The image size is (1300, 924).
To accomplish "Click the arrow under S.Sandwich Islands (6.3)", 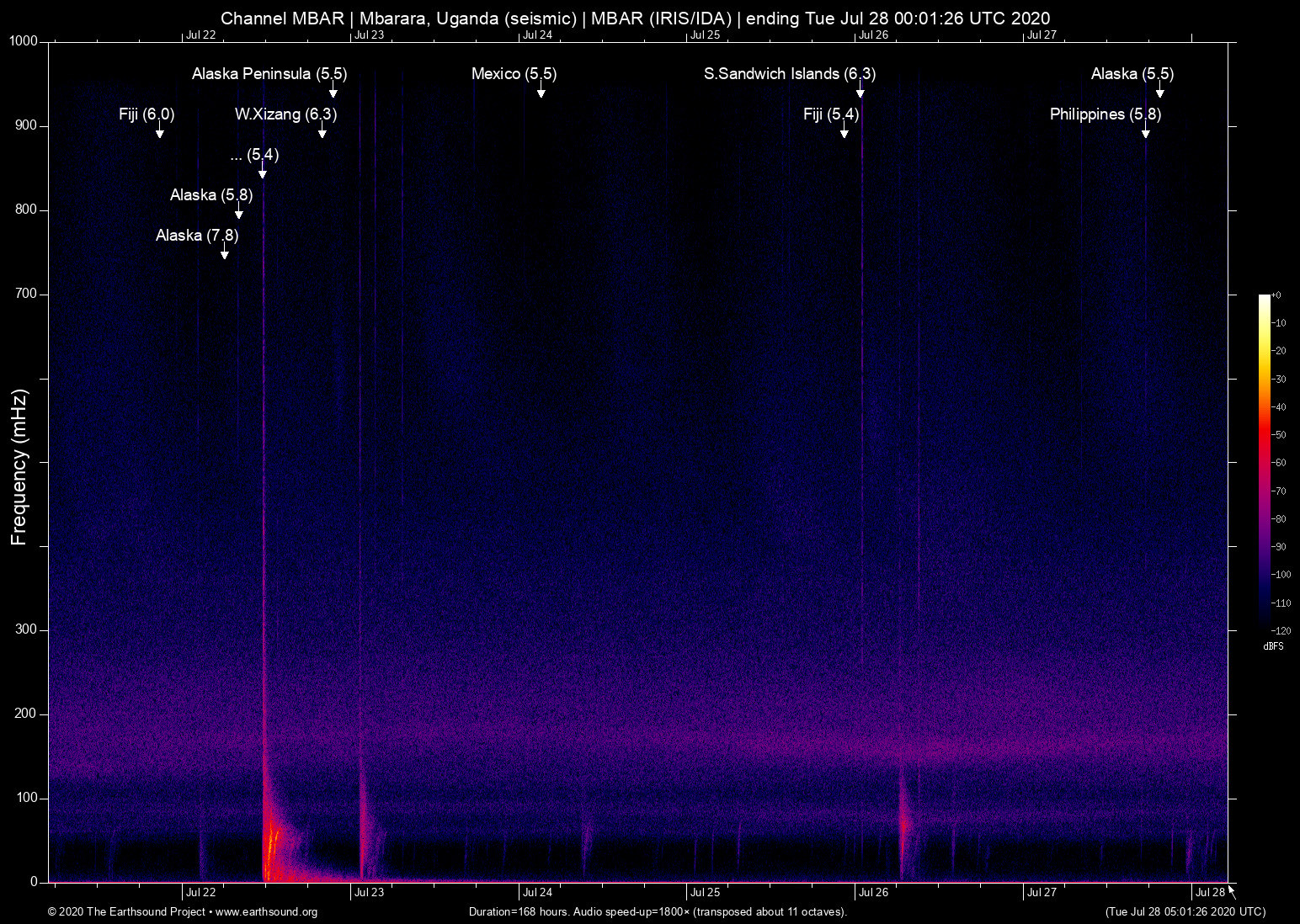I will tap(860, 92).
